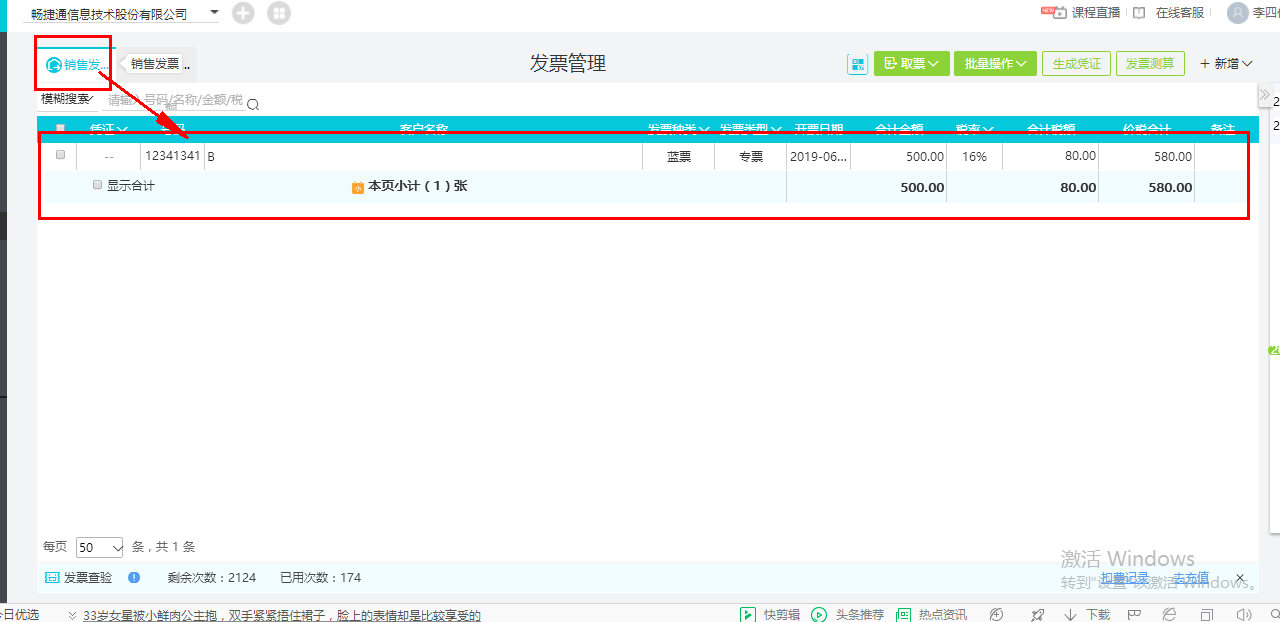Toggle the 显示合计 checkbox
Image resolution: width=1280 pixels, height=622 pixels.
97,185
